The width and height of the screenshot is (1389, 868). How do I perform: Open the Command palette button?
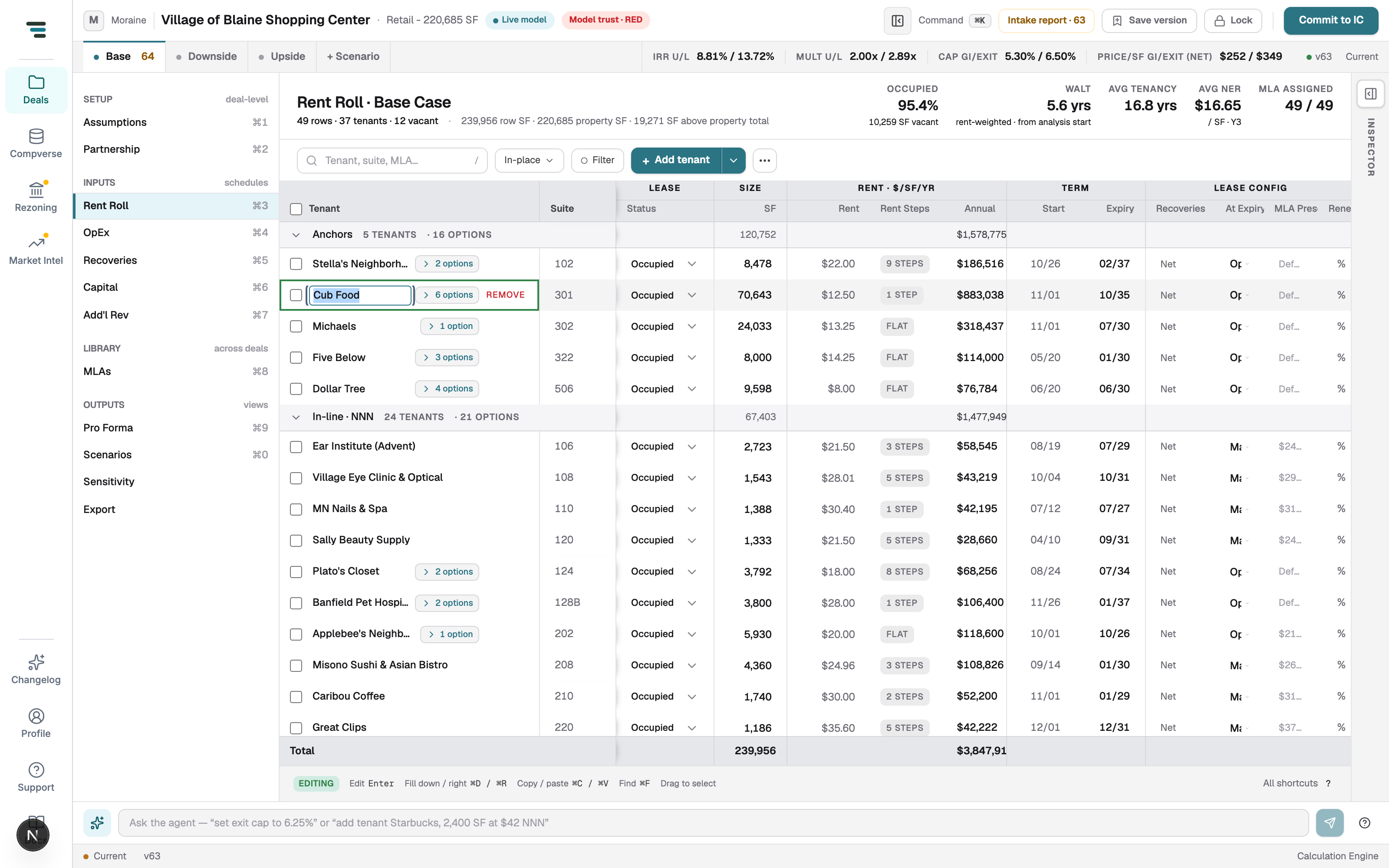point(954,21)
